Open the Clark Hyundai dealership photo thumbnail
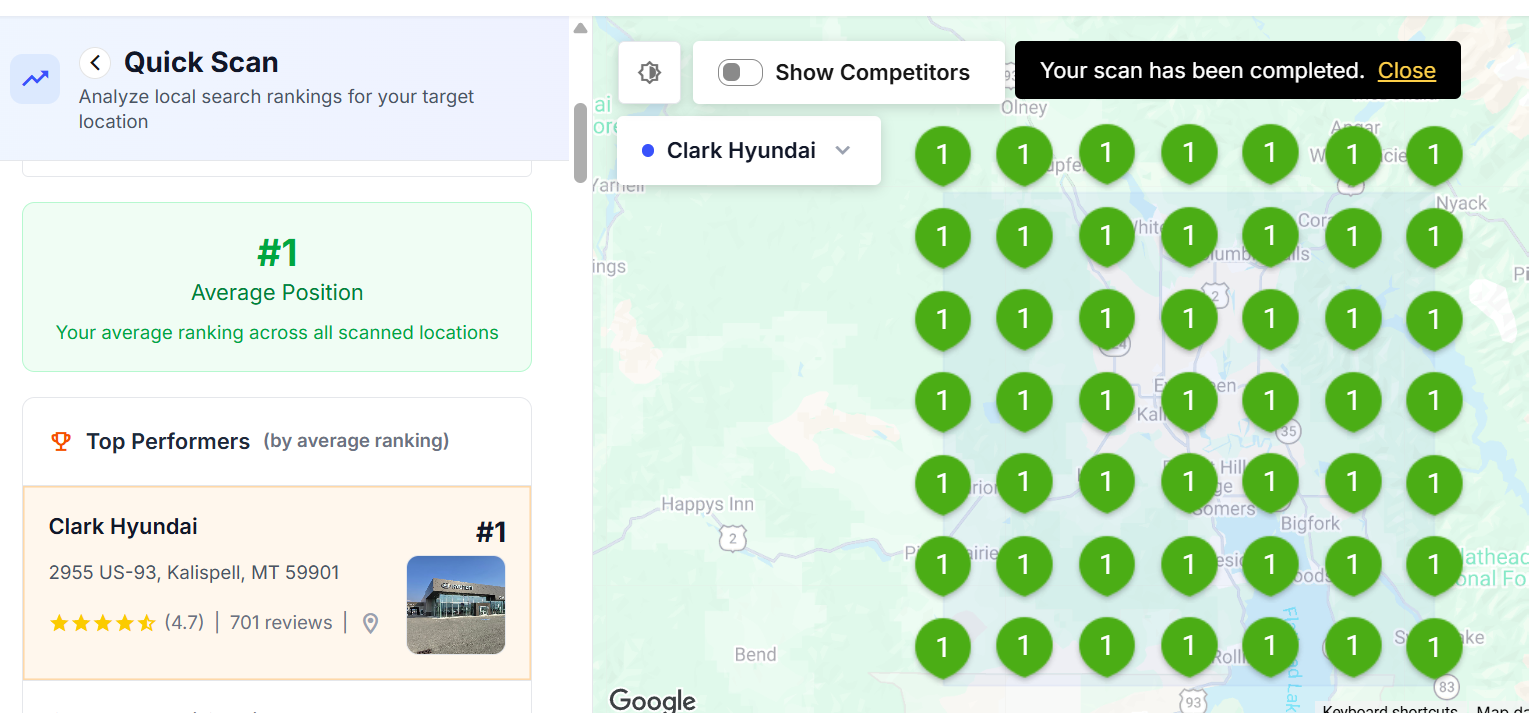Image resolution: width=1529 pixels, height=713 pixels. coord(456,605)
